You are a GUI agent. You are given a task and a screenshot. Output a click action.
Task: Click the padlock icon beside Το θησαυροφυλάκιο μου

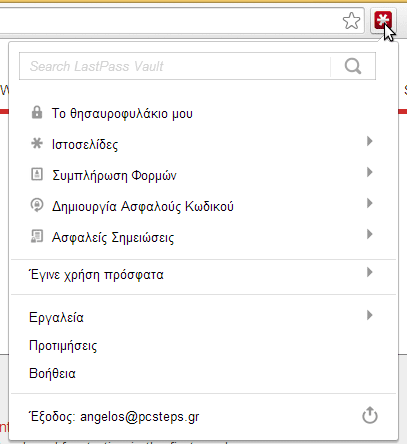pyautogui.click(x=37, y=113)
